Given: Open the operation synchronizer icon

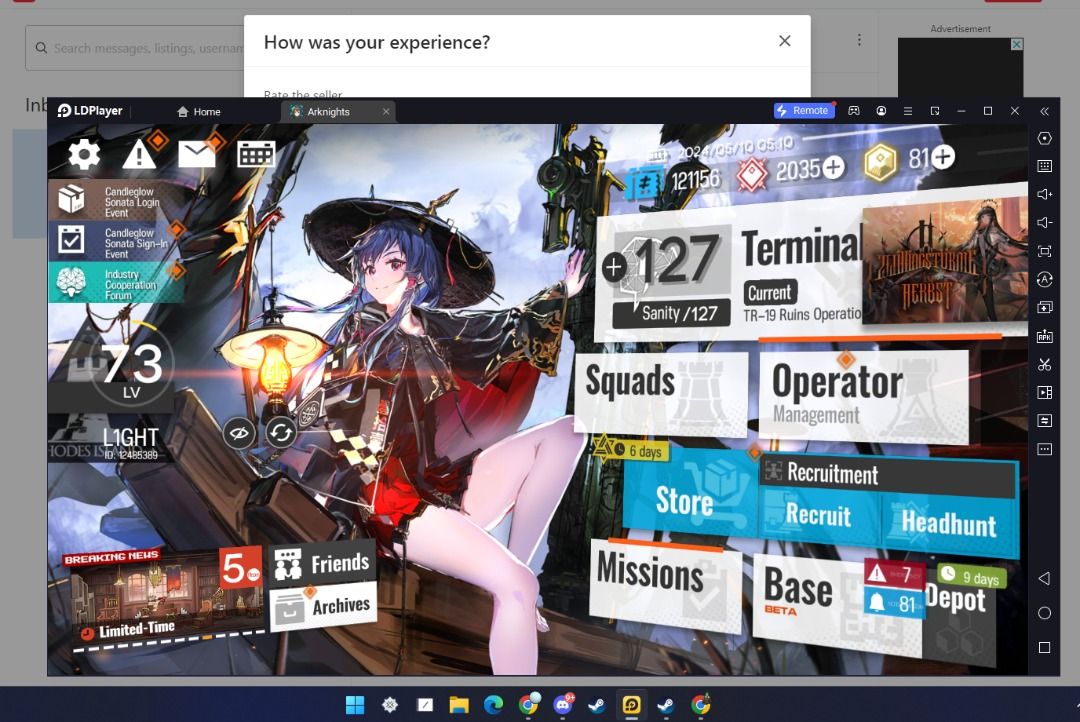Looking at the screenshot, I should pyautogui.click(x=1044, y=279).
